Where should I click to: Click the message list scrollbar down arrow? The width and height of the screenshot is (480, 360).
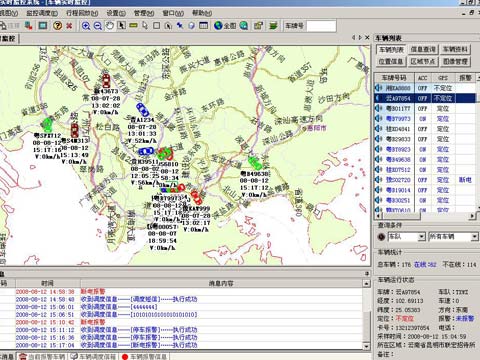(x=366, y=346)
